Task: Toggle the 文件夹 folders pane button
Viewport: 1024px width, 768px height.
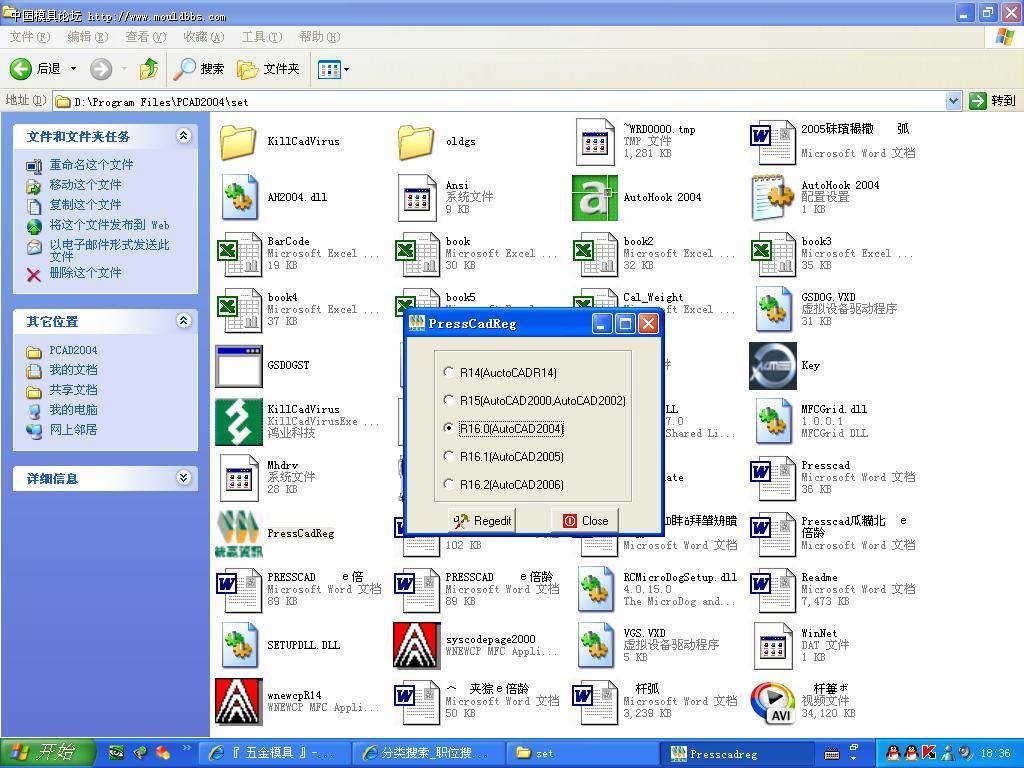Action: point(268,69)
